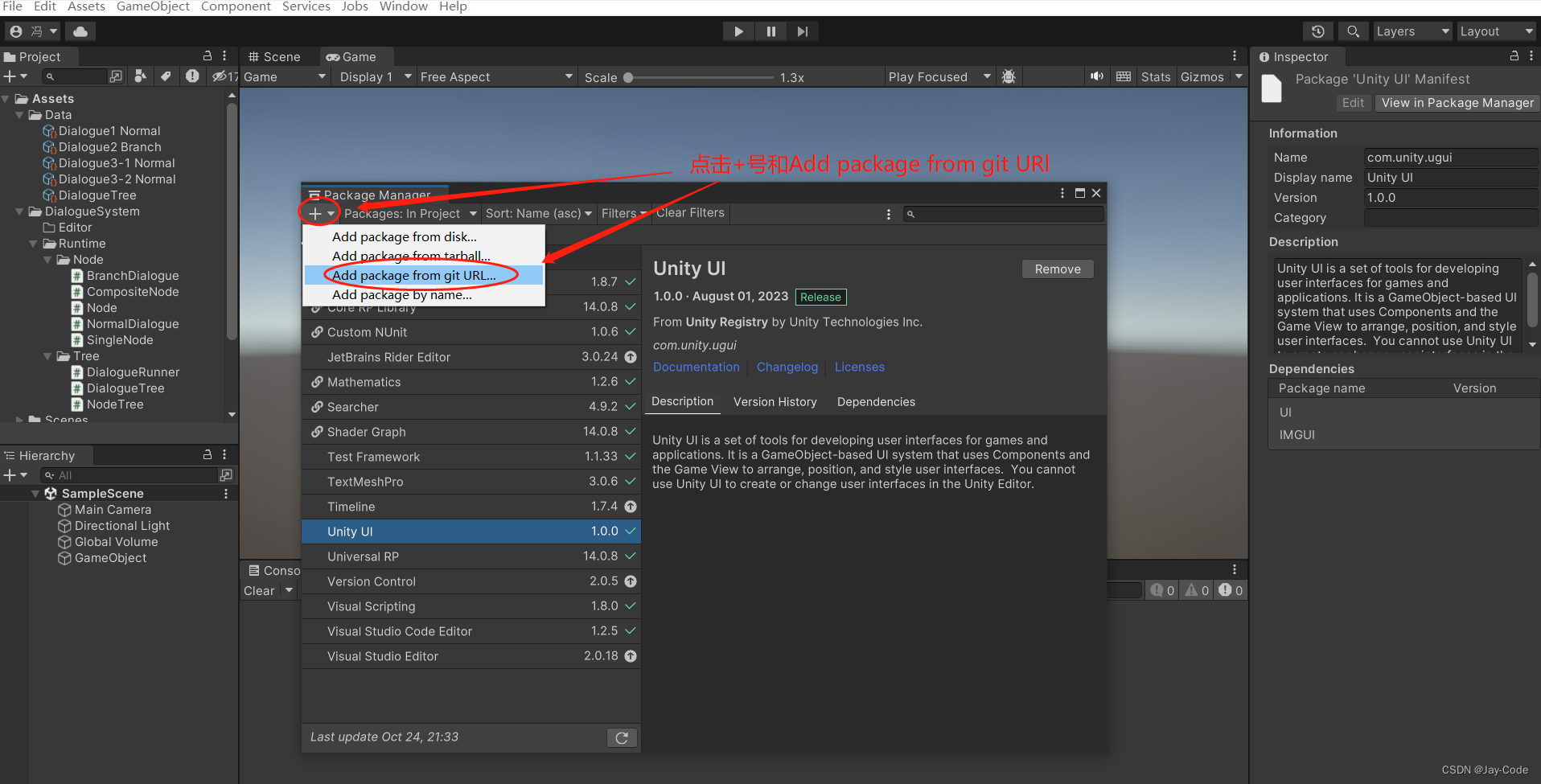Toggle Mute Audio in Game view
Image resolution: width=1541 pixels, height=784 pixels.
point(1096,76)
